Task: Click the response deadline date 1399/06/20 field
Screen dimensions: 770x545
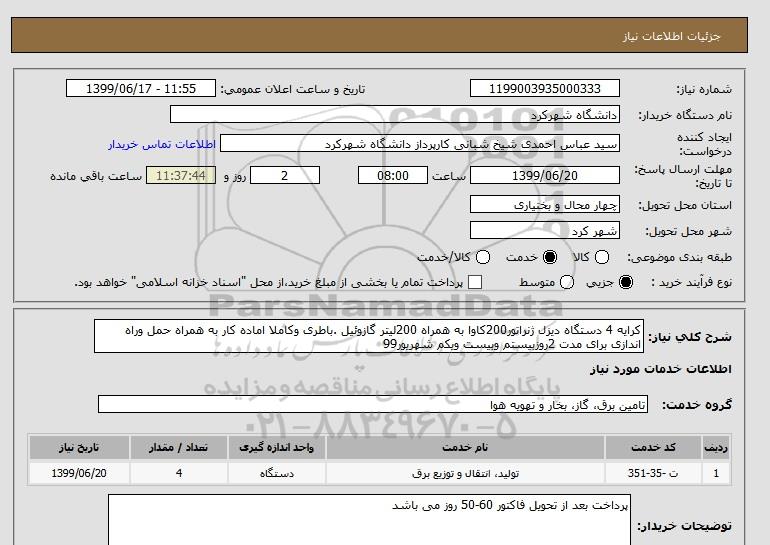Action: 545,176
